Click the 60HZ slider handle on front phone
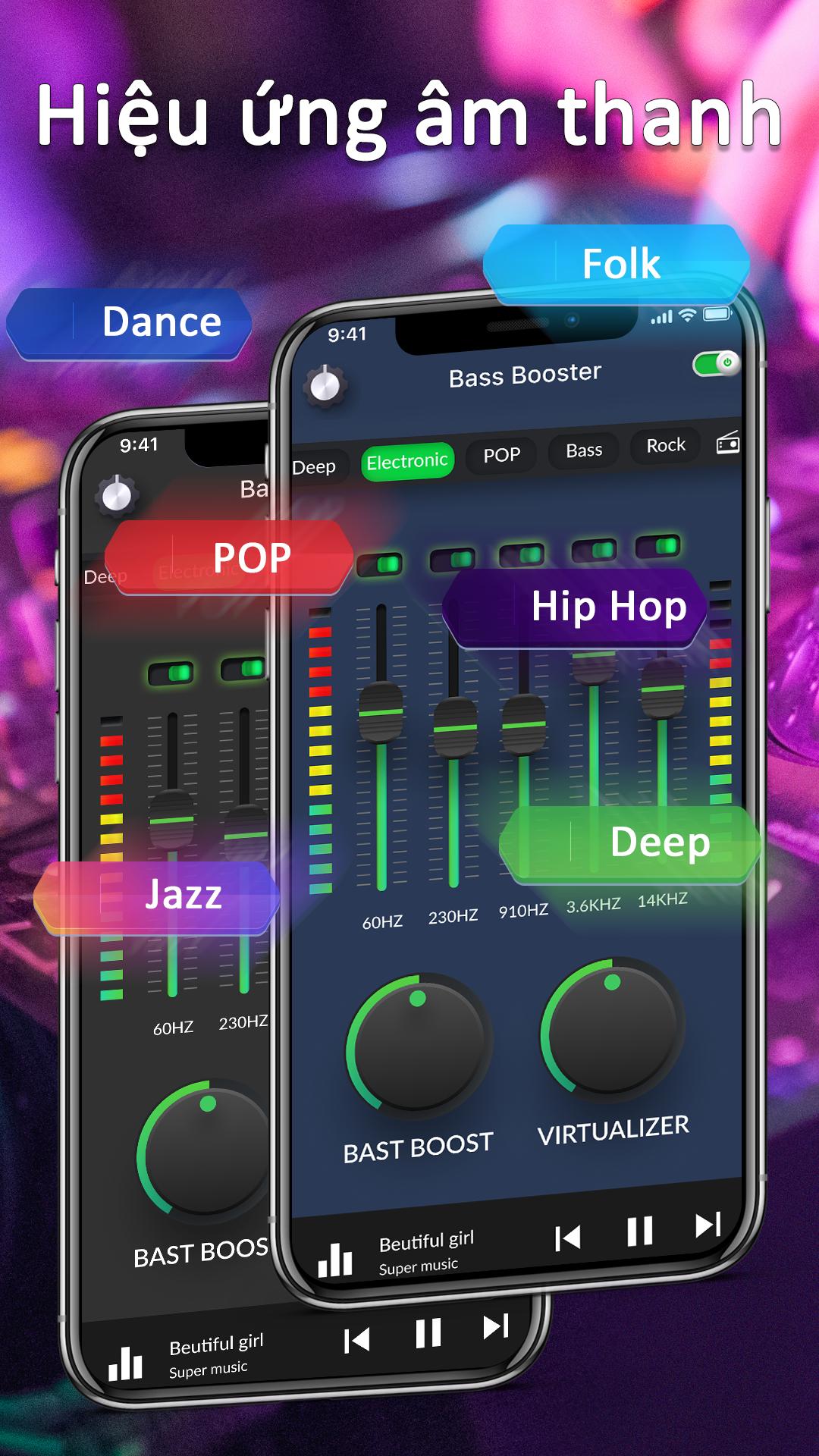The height and width of the screenshot is (1456, 819). click(381, 713)
